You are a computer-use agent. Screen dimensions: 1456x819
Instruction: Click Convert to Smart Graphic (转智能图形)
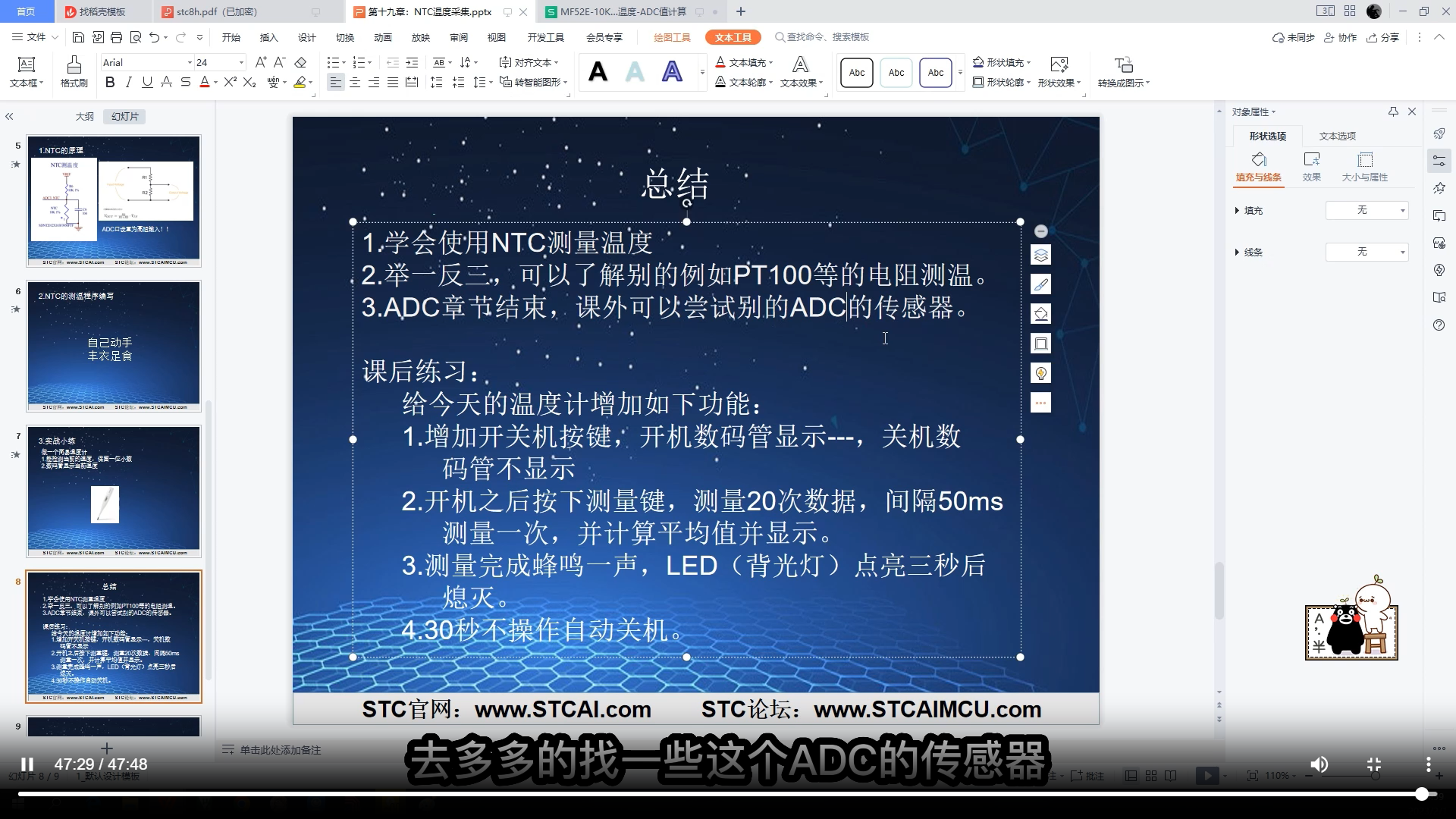[x=535, y=82]
